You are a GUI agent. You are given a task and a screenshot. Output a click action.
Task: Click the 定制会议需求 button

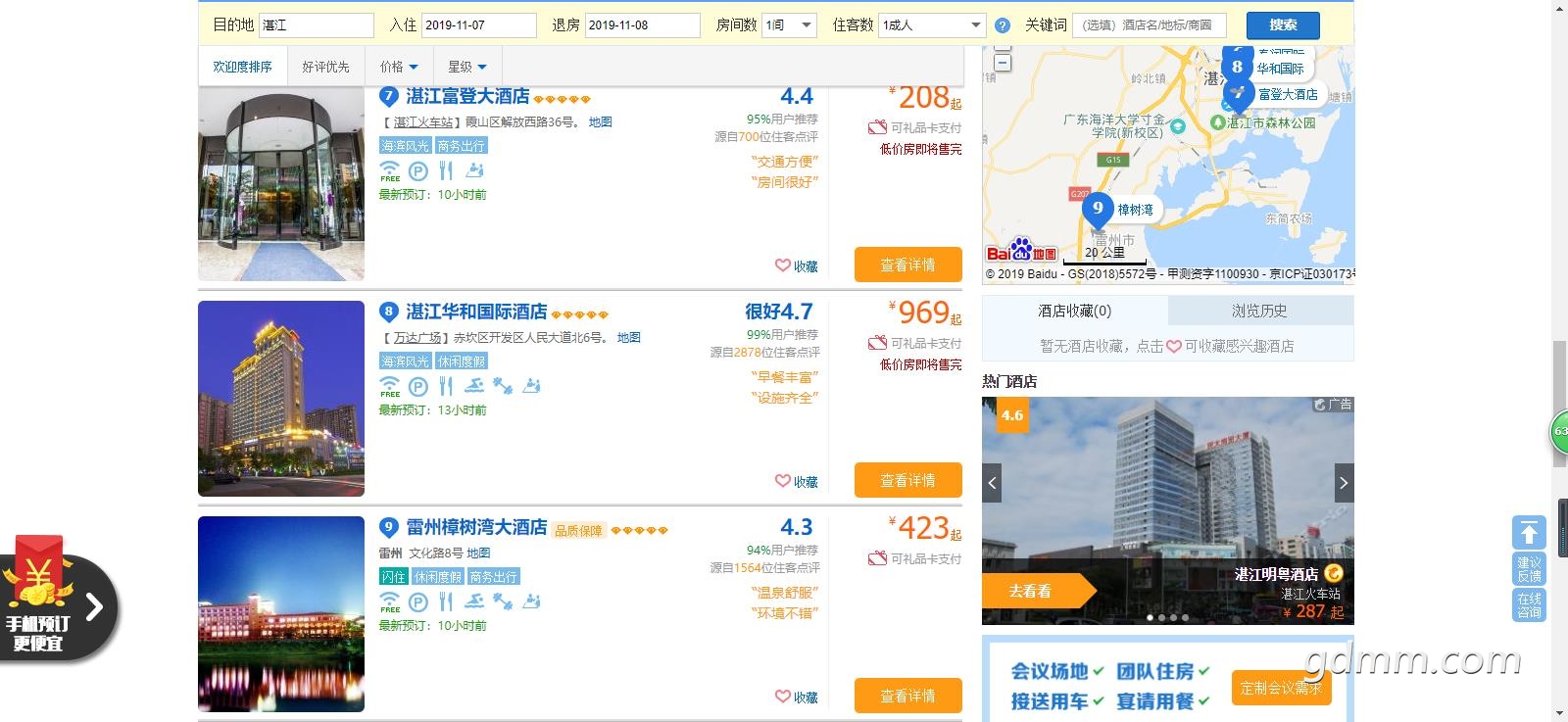(x=1282, y=688)
